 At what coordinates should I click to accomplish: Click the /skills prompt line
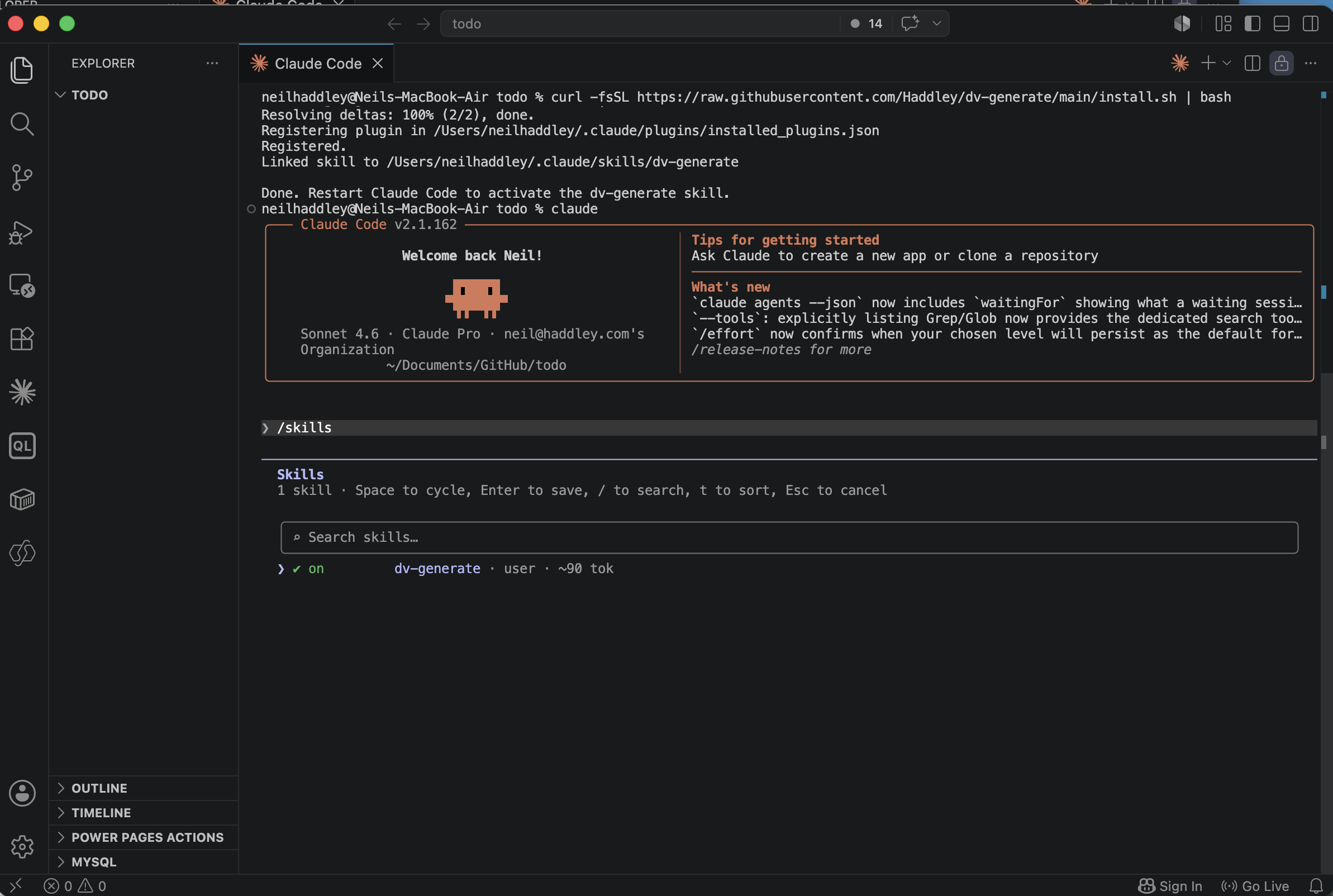coord(789,427)
